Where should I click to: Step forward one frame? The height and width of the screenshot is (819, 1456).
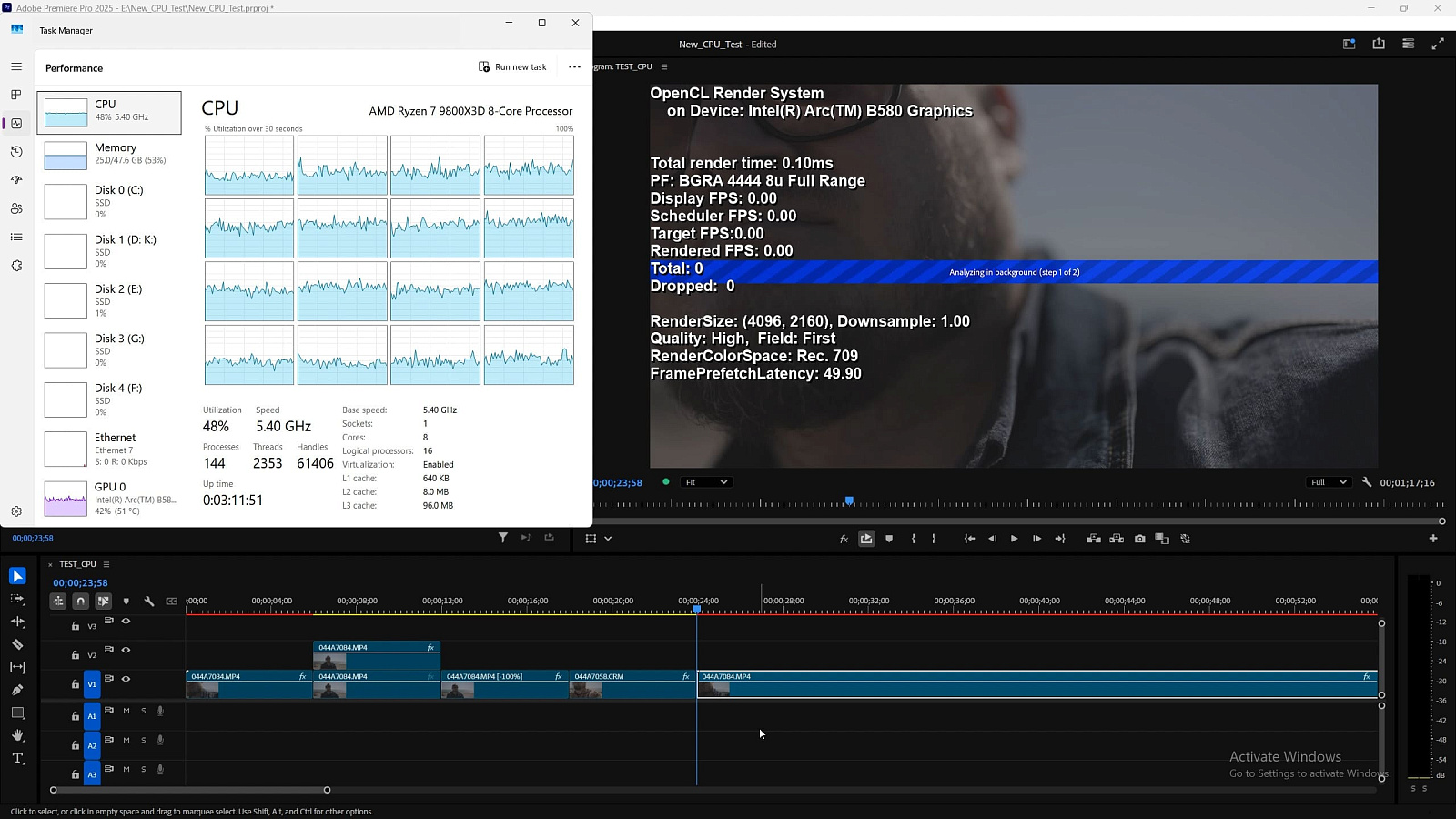tap(1036, 539)
